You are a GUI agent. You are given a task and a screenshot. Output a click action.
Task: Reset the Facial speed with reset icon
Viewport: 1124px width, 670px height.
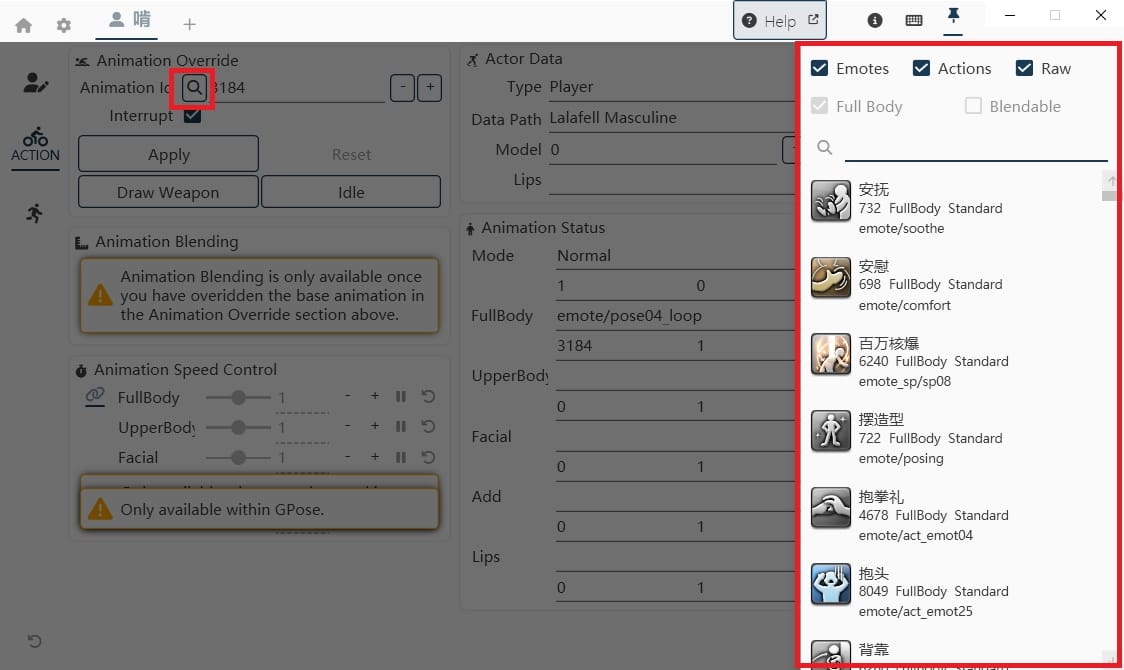428,457
